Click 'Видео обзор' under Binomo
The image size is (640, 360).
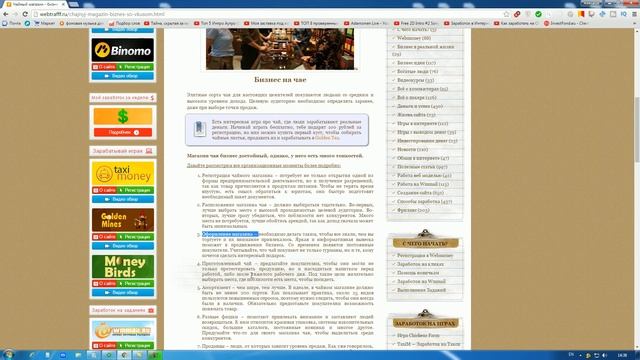(123, 76)
